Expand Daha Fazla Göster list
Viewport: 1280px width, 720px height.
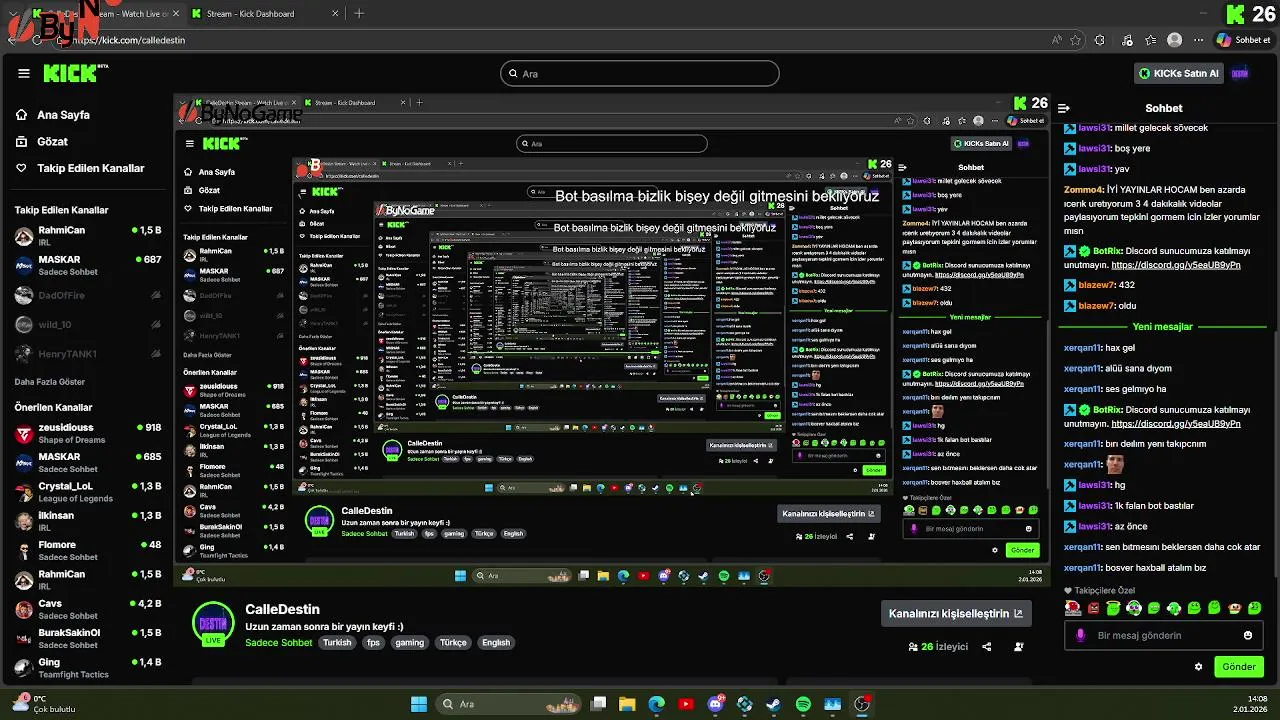click(x=50, y=382)
